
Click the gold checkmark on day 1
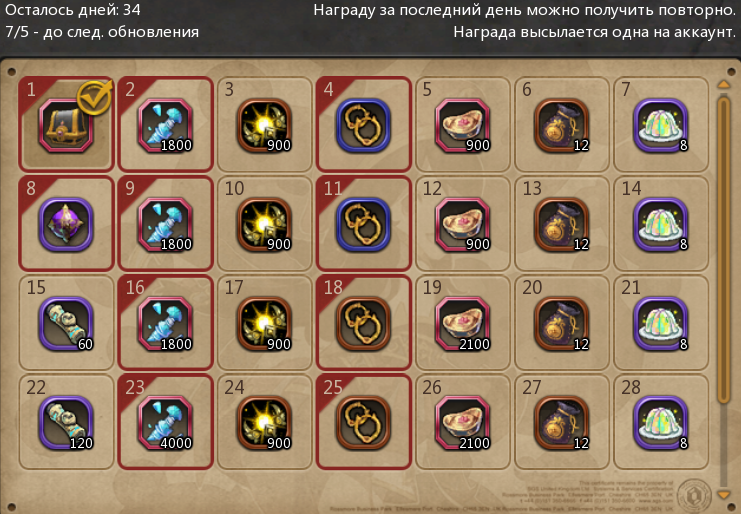tap(95, 97)
